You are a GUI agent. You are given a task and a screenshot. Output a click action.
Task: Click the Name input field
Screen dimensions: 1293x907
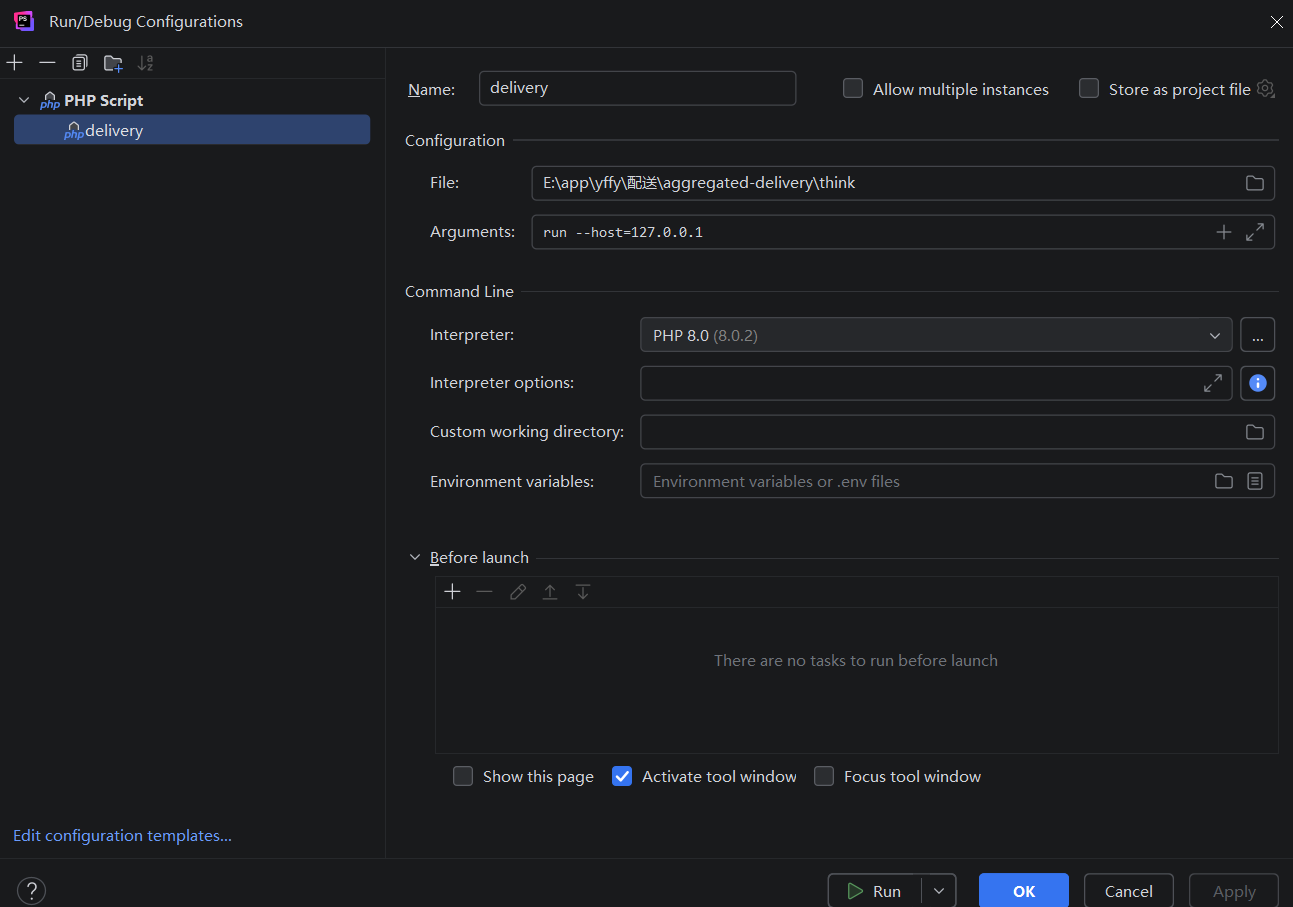tap(637, 88)
